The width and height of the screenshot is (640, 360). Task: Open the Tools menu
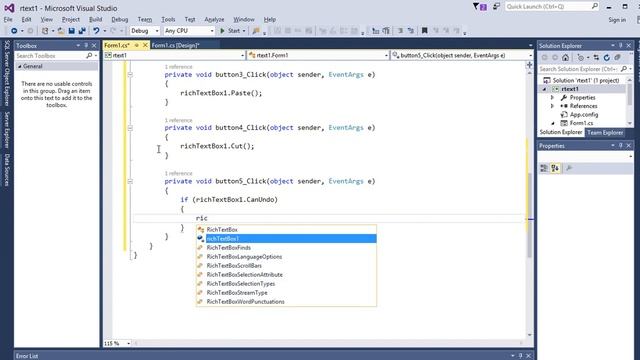168,19
